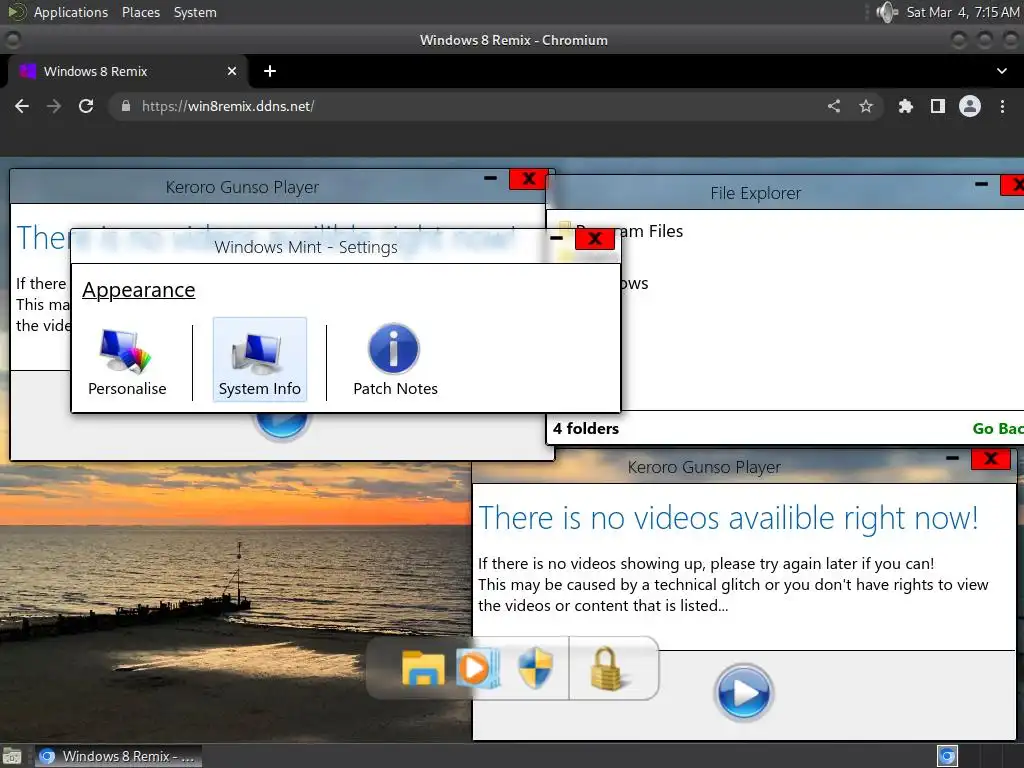Open the security shield dock icon
The image size is (1024, 768).
coord(536,668)
